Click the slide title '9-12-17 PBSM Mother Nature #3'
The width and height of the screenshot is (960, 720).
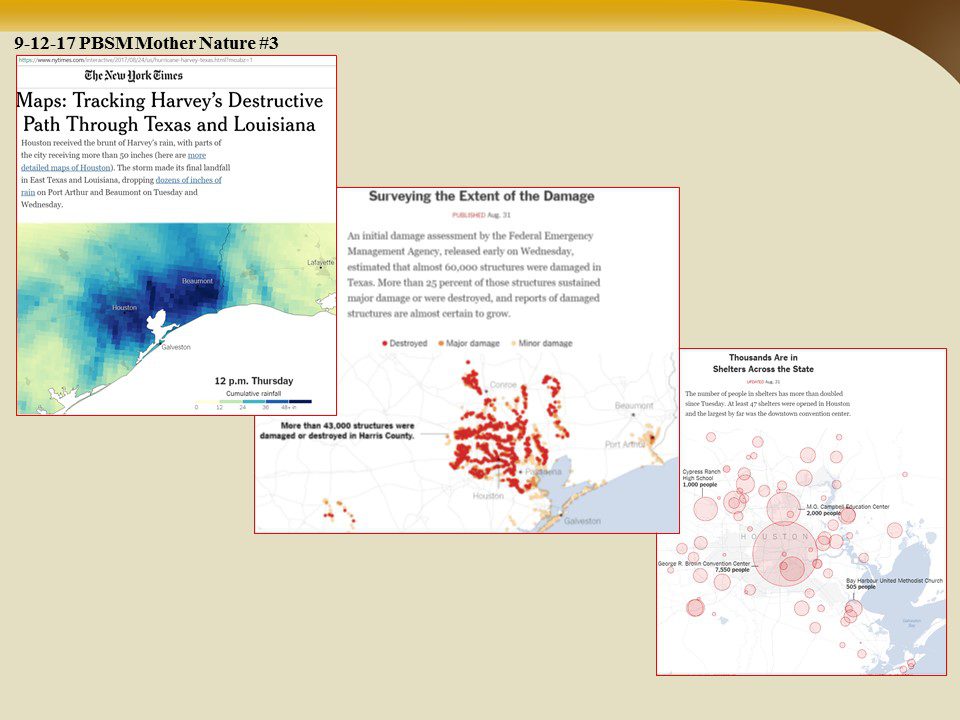coord(146,43)
